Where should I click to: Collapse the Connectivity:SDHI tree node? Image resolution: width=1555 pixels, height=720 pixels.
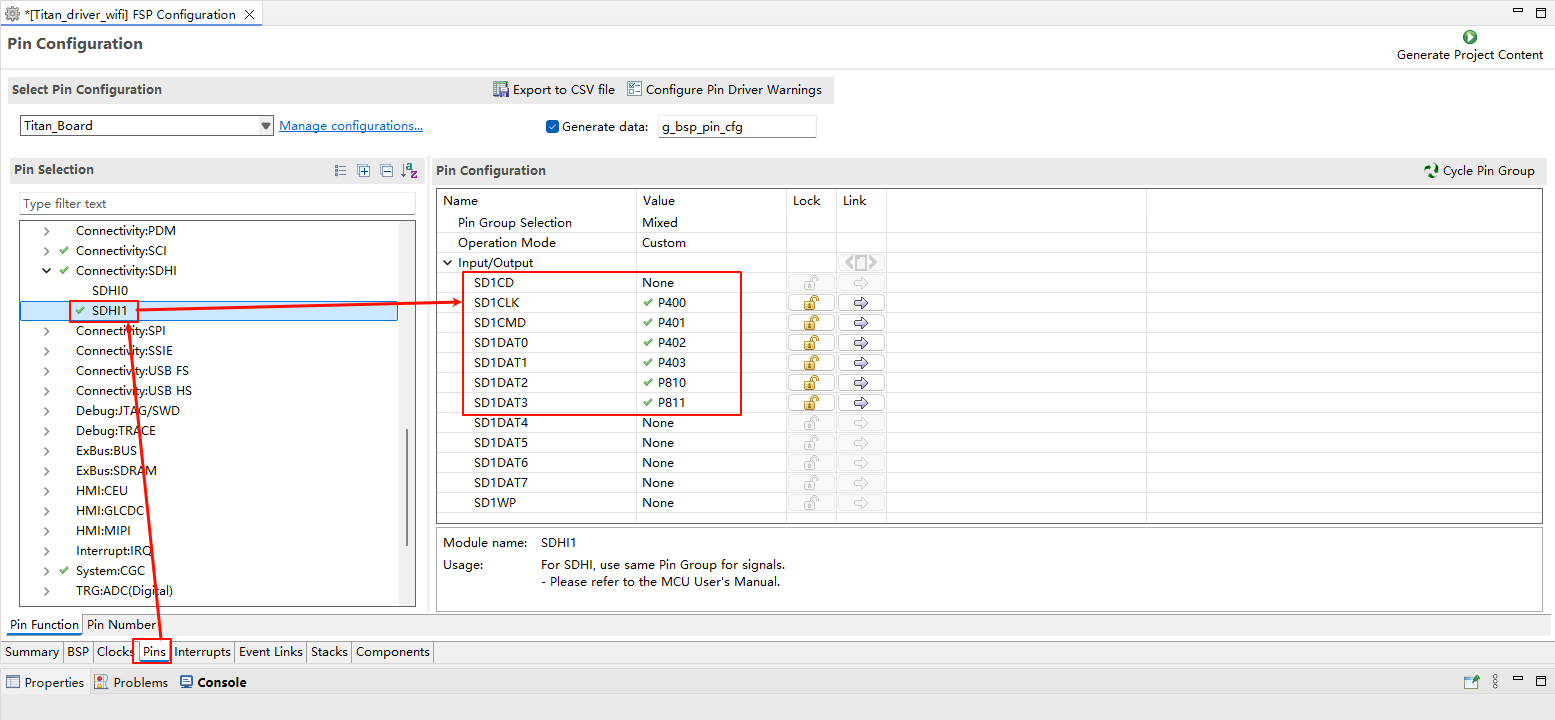[x=46, y=271]
